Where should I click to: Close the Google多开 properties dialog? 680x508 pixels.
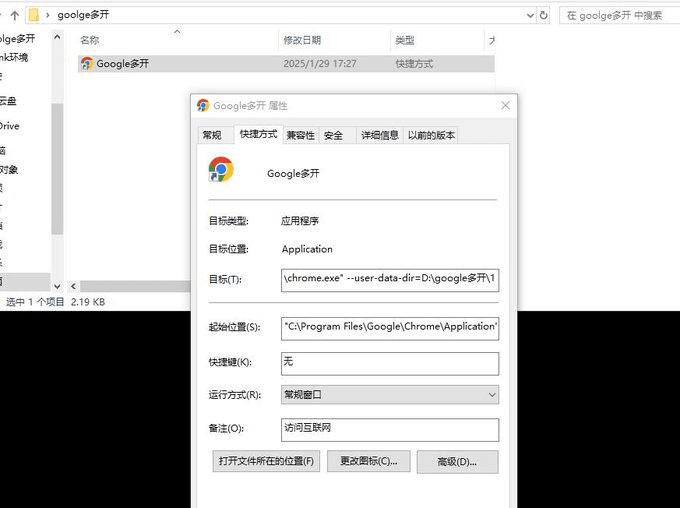click(506, 105)
